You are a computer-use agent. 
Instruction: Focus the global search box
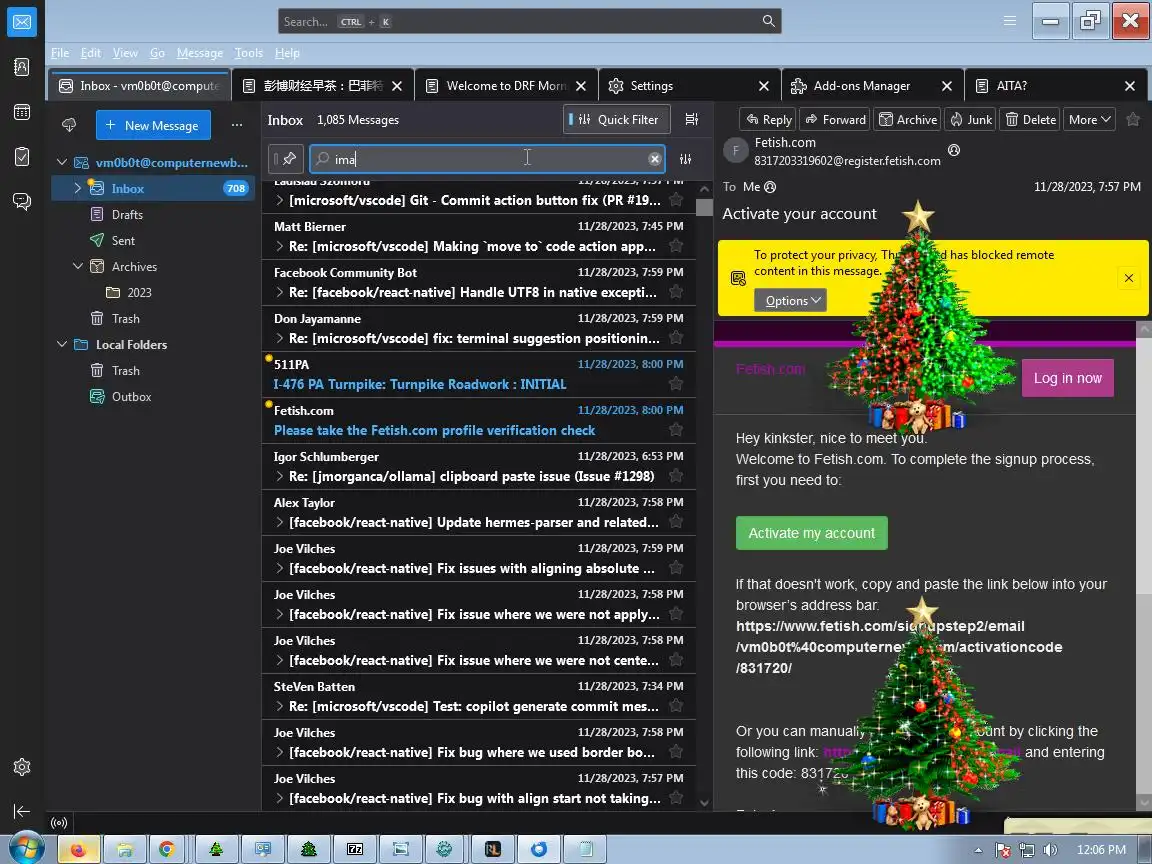(x=529, y=21)
